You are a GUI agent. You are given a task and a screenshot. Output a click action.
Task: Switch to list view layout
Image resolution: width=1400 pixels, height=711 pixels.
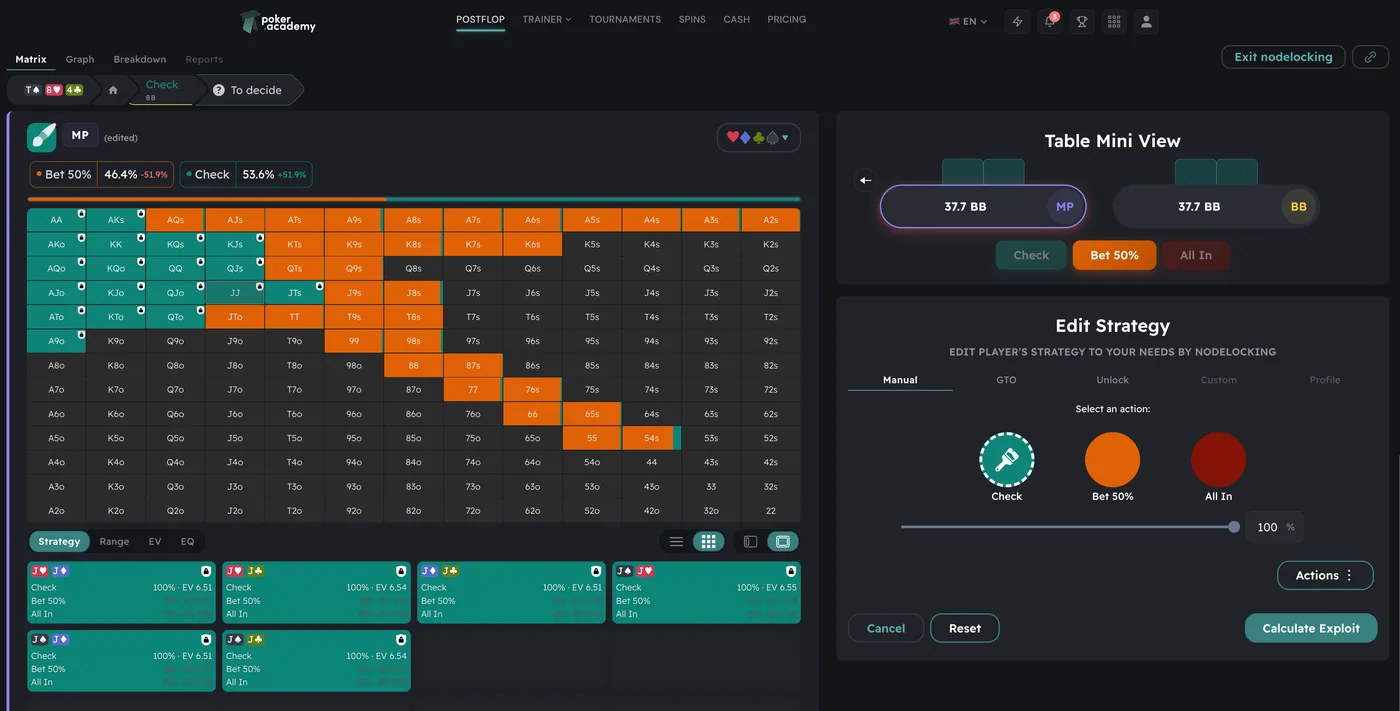pos(677,542)
